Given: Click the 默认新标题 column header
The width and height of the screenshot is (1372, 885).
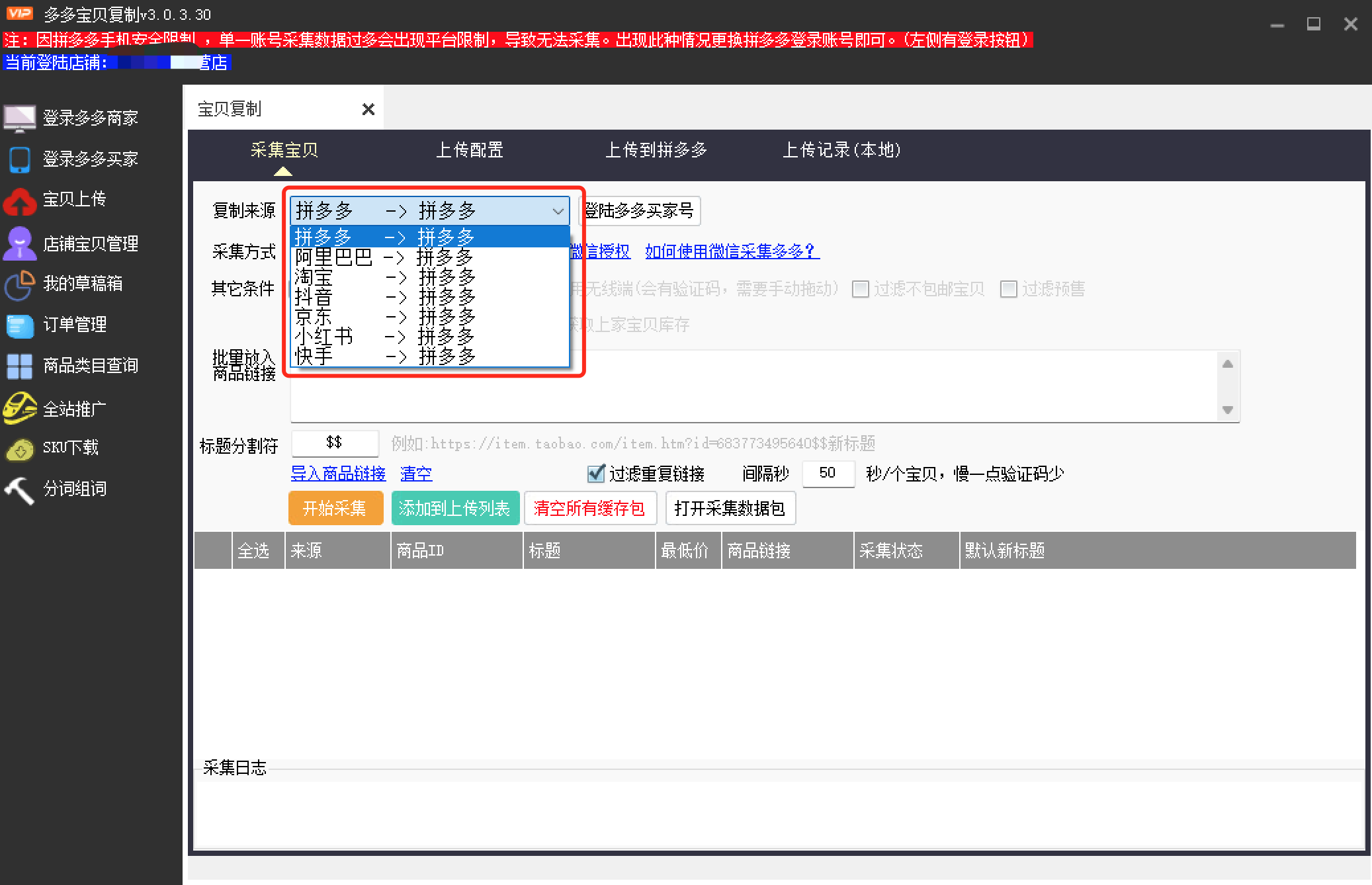Looking at the screenshot, I should [x=1158, y=550].
